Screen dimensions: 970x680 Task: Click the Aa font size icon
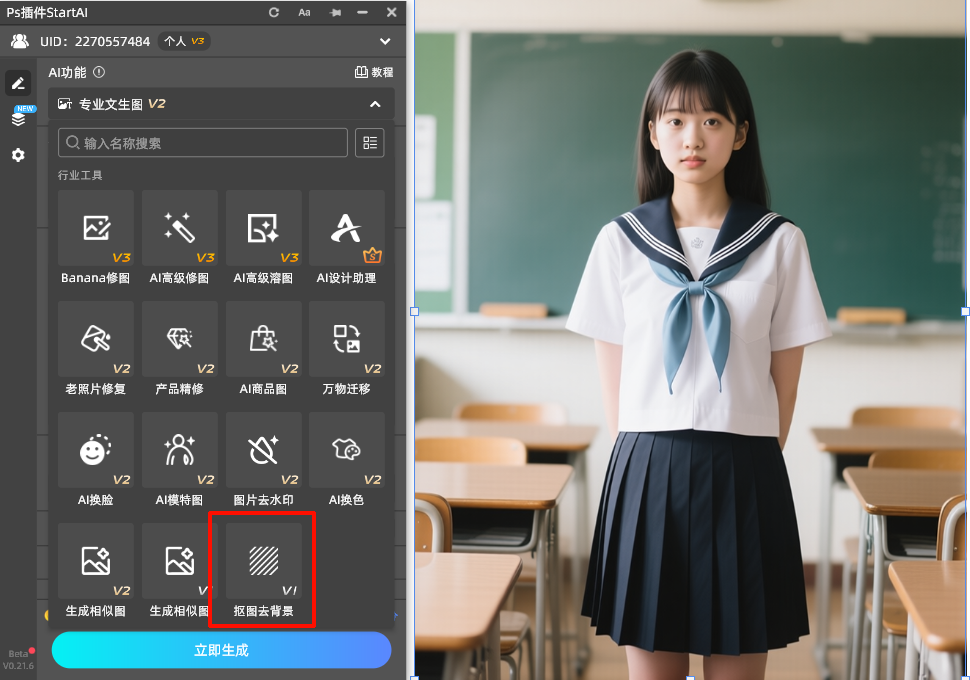(304, 12)
